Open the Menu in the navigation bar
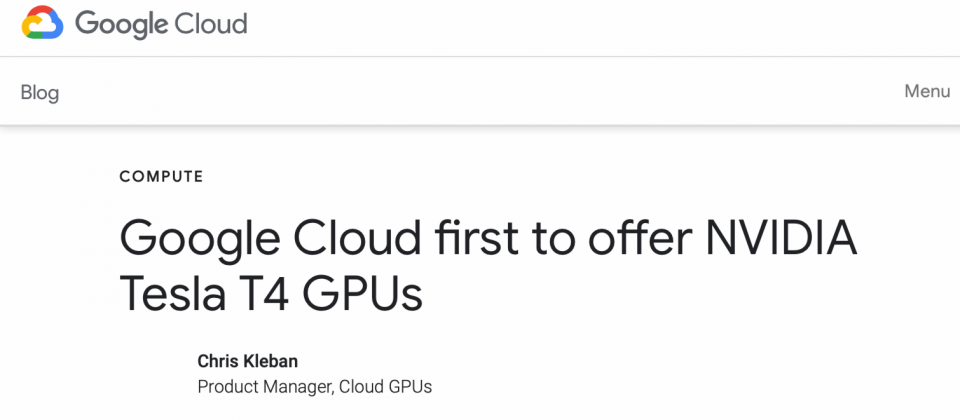Image resolution: width=960 pixels, height=420 pixels. pyautogui.click(x=927, y=91)
